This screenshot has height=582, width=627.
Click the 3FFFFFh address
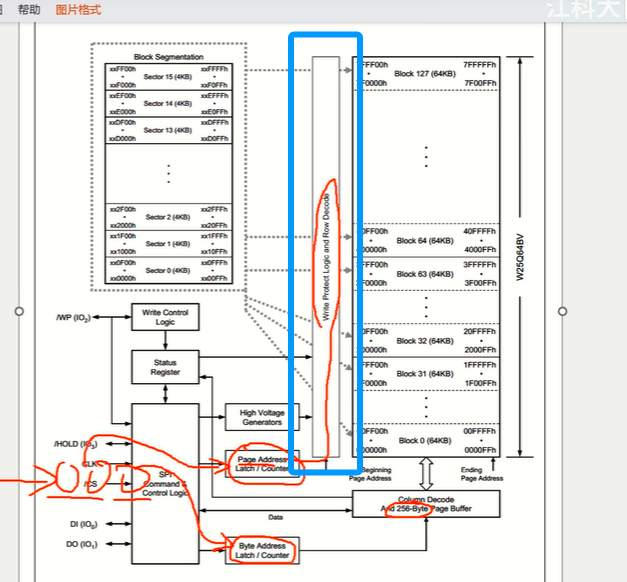point(480,265)
